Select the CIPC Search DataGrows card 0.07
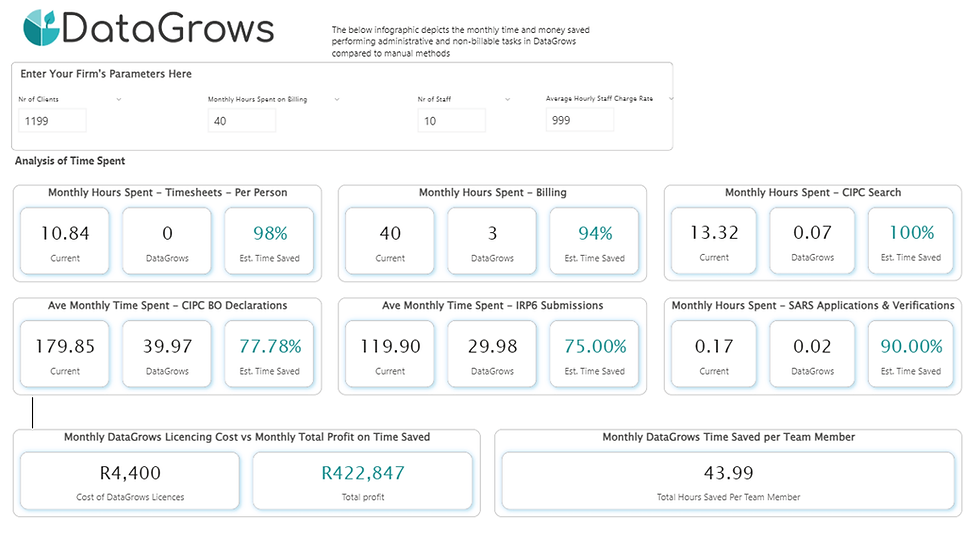This screenshot has width=980, height=538. click(812, 241)
